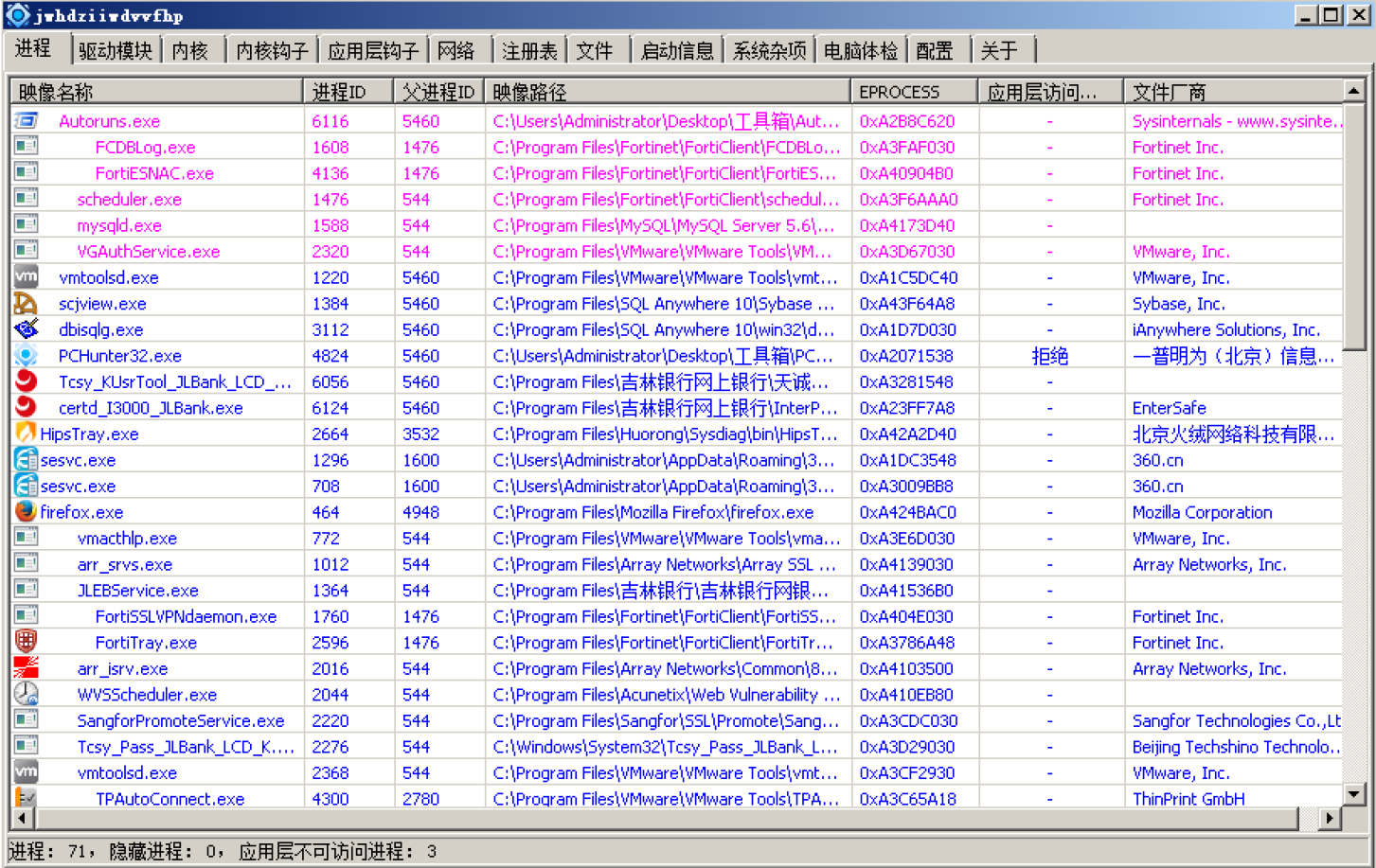Click the vmacthlp.exe process icon

coord(27,538)
